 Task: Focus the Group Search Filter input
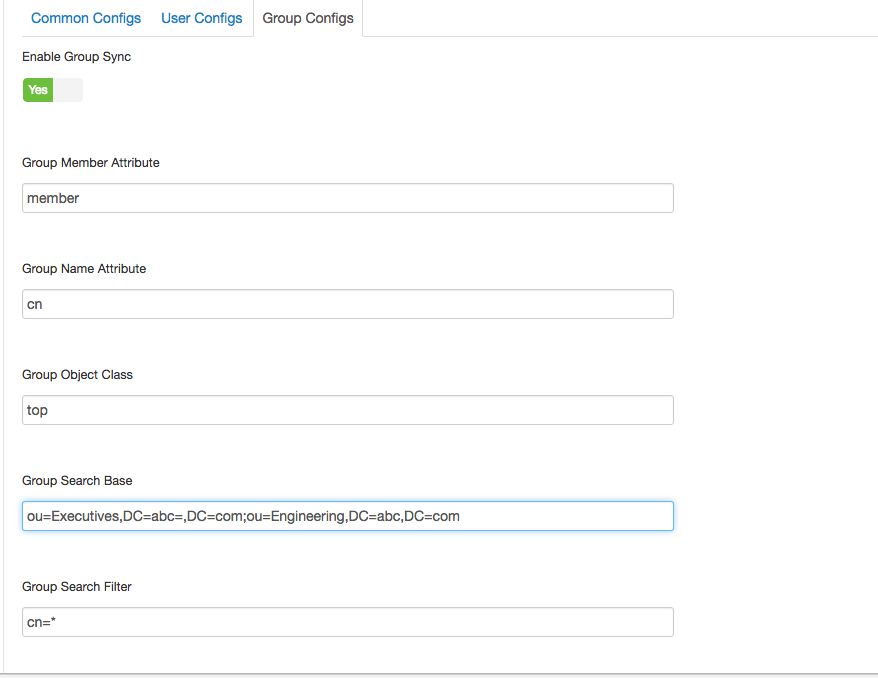347,622
